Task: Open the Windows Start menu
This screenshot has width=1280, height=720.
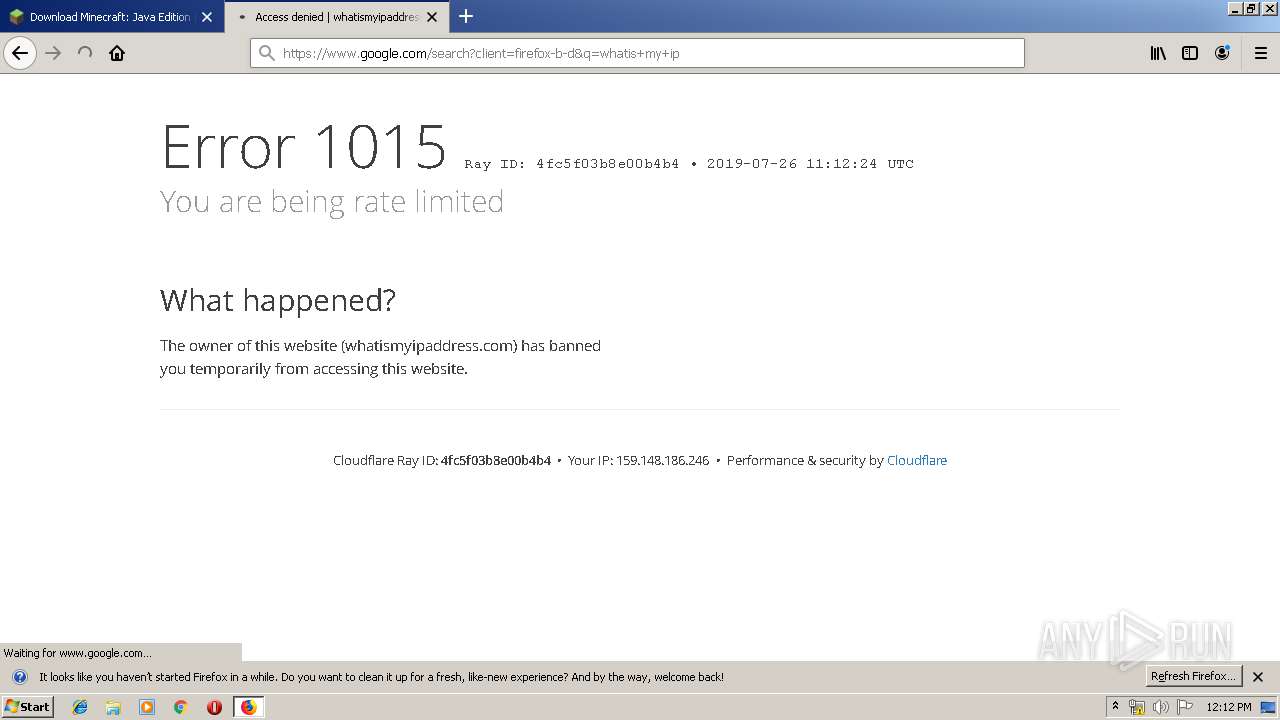Action: [x=28, y=707]
